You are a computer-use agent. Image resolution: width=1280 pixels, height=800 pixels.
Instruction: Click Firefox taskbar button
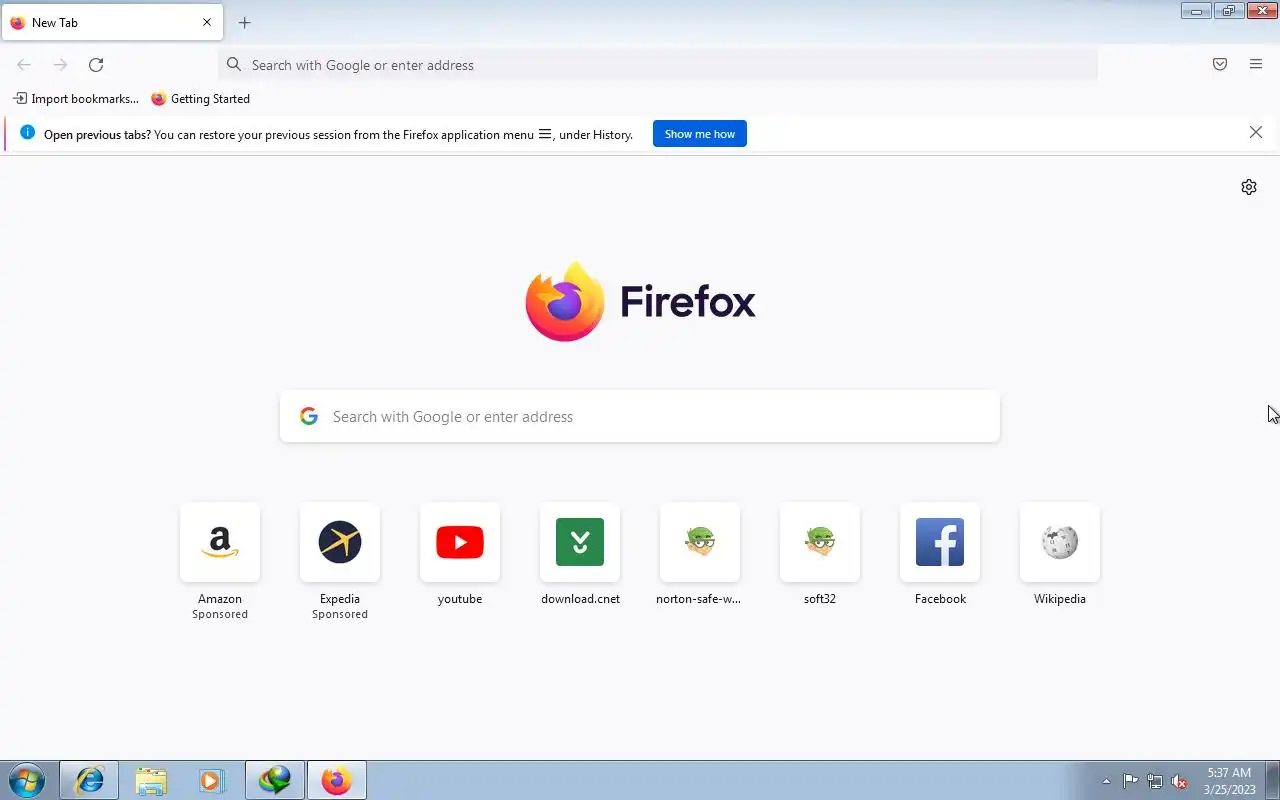337,780
